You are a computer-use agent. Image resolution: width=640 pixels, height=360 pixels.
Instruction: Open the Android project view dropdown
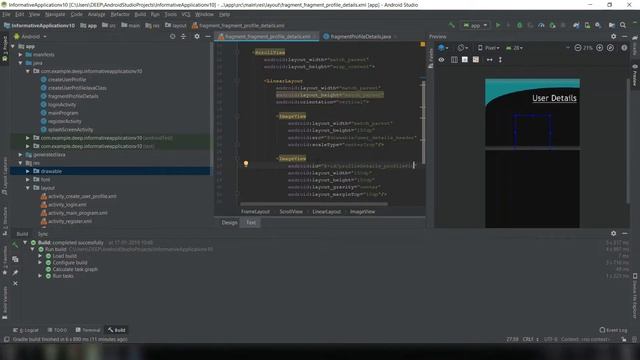coord(31,36)
